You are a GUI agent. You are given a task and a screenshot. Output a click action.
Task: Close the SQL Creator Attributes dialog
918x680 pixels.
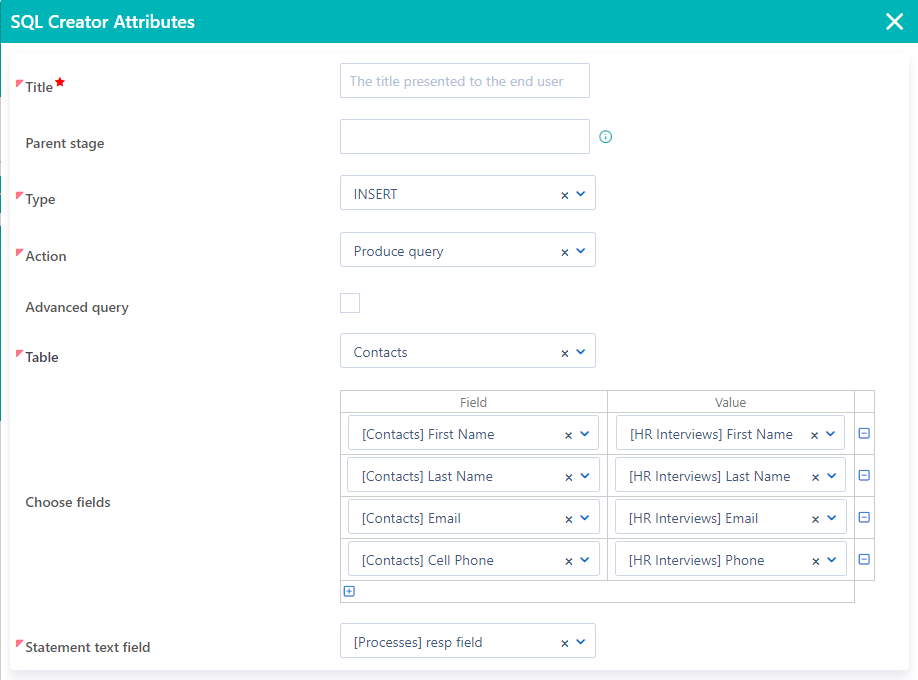893,20
